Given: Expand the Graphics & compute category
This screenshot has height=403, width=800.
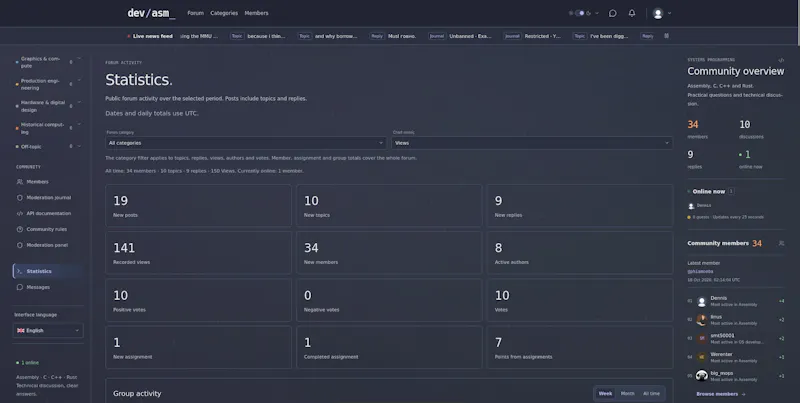Looking at the screenshot, I should pyautogui.click(x=79, y=59).
